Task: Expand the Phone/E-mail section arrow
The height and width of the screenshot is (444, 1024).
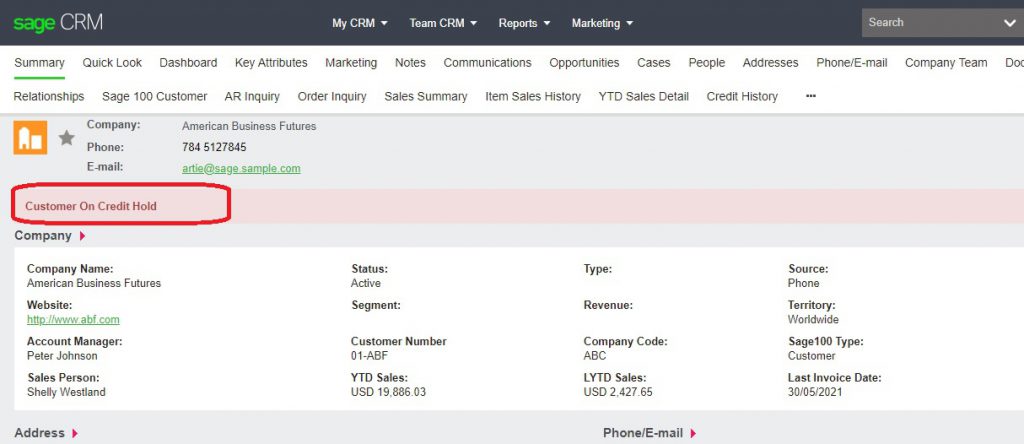Action: pos(693,433)
